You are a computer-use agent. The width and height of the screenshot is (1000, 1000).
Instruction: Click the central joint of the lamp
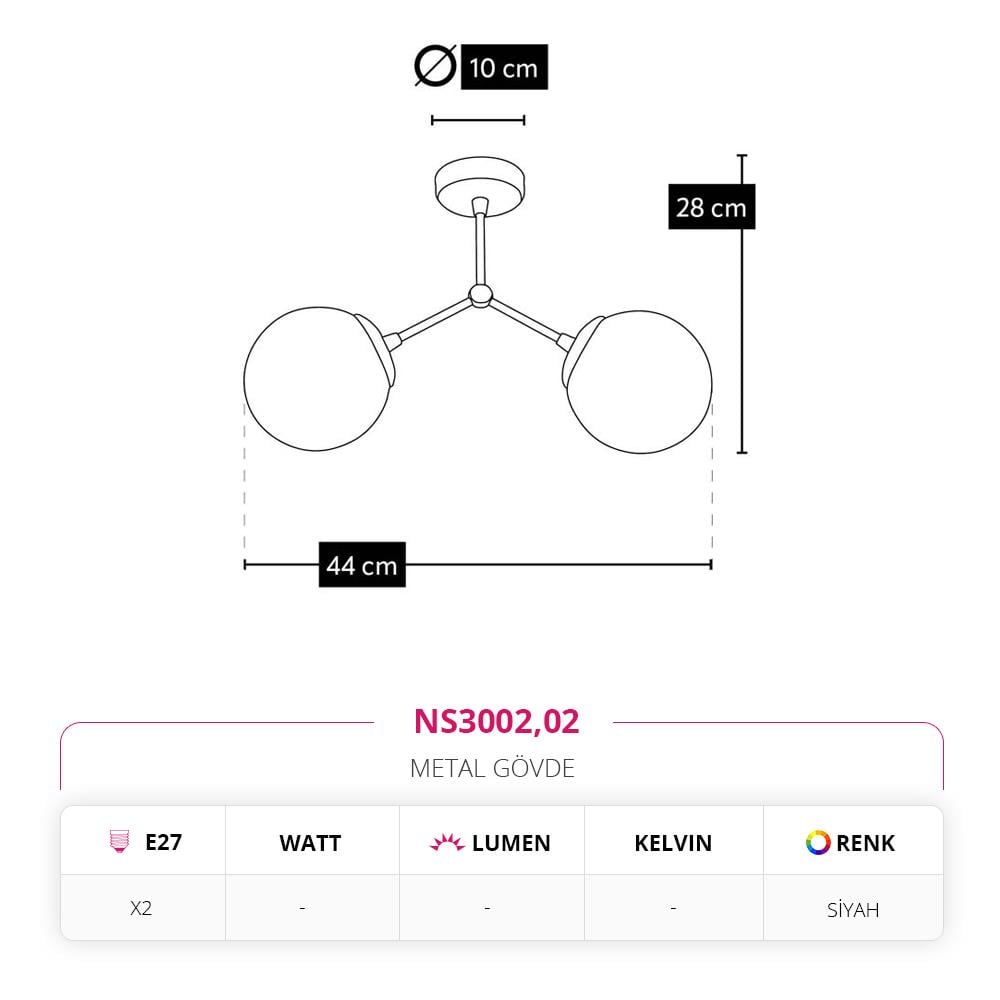pyautogui.click(x=480, y=296)
